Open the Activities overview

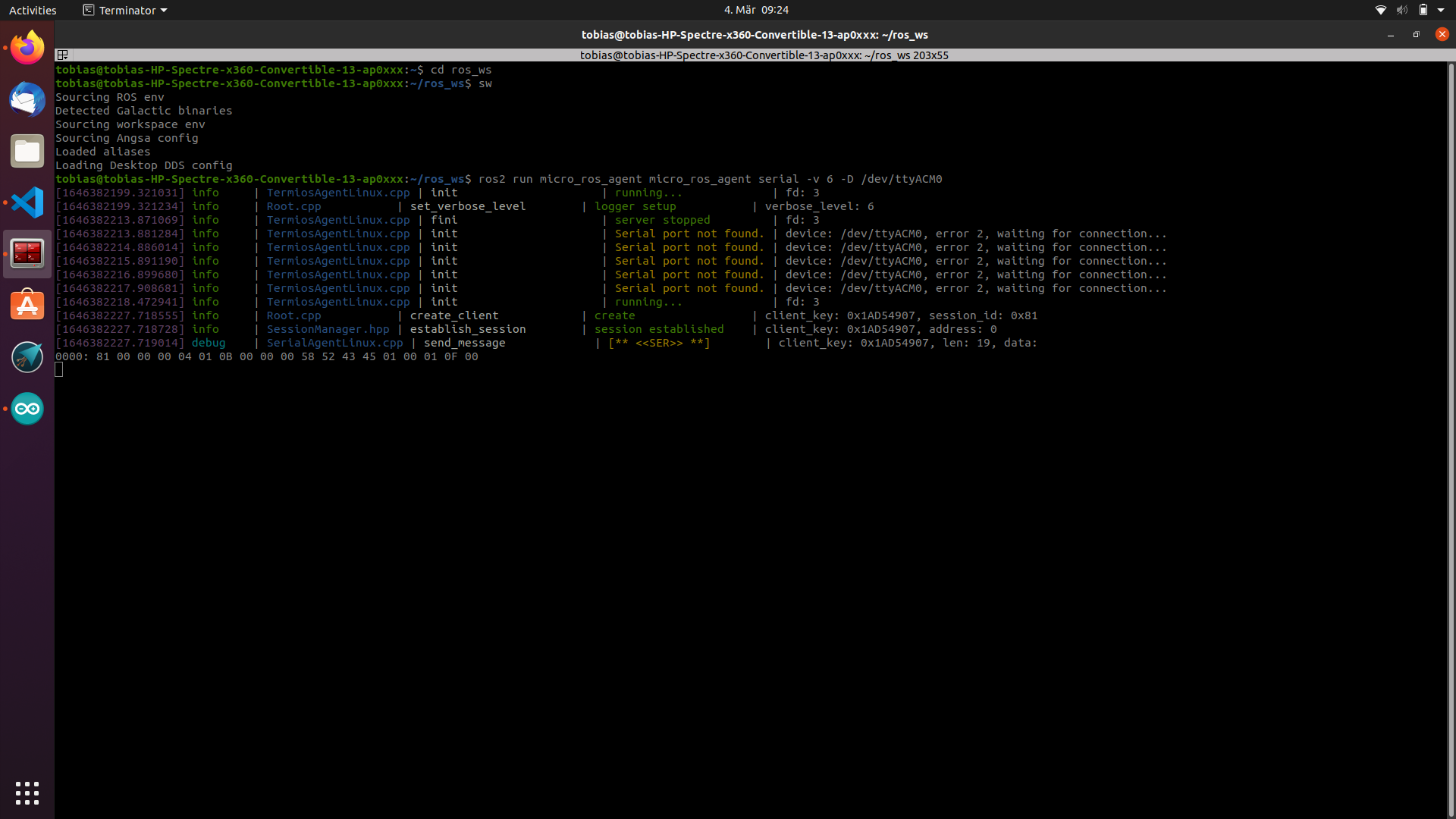(33, 10)
